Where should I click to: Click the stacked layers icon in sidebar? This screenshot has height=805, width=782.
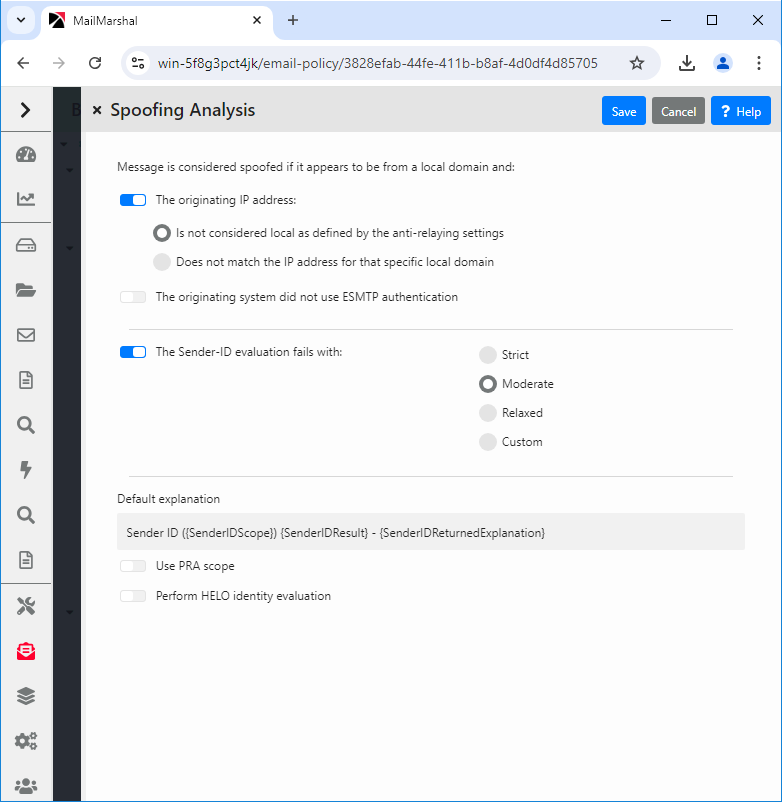(26, 696)
